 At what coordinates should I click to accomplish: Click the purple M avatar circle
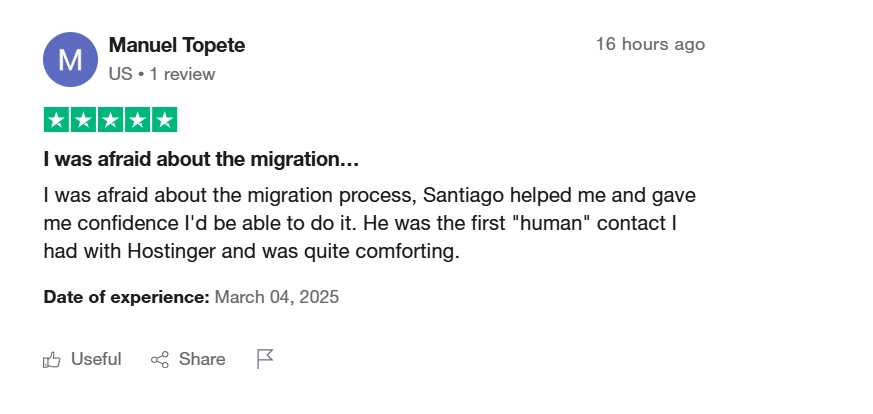click(70, 59)
